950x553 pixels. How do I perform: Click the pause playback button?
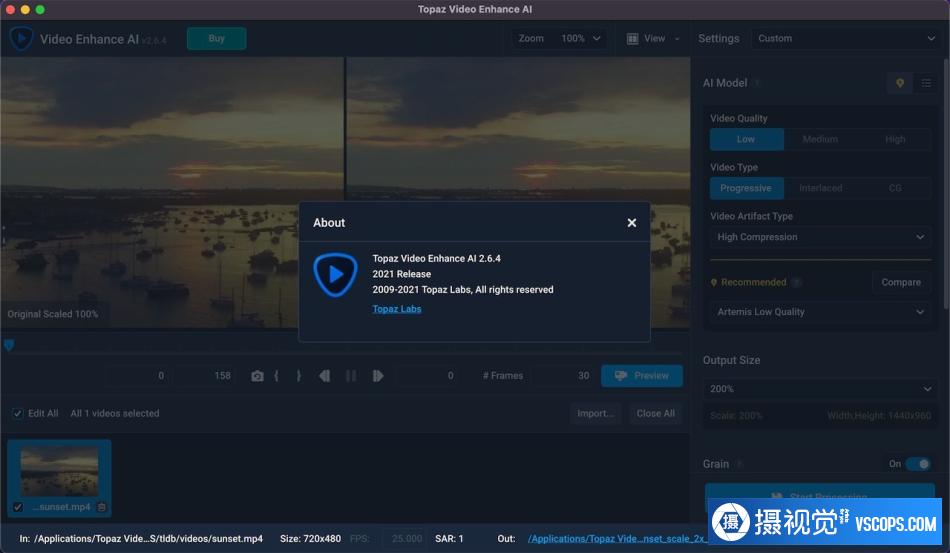351,376
